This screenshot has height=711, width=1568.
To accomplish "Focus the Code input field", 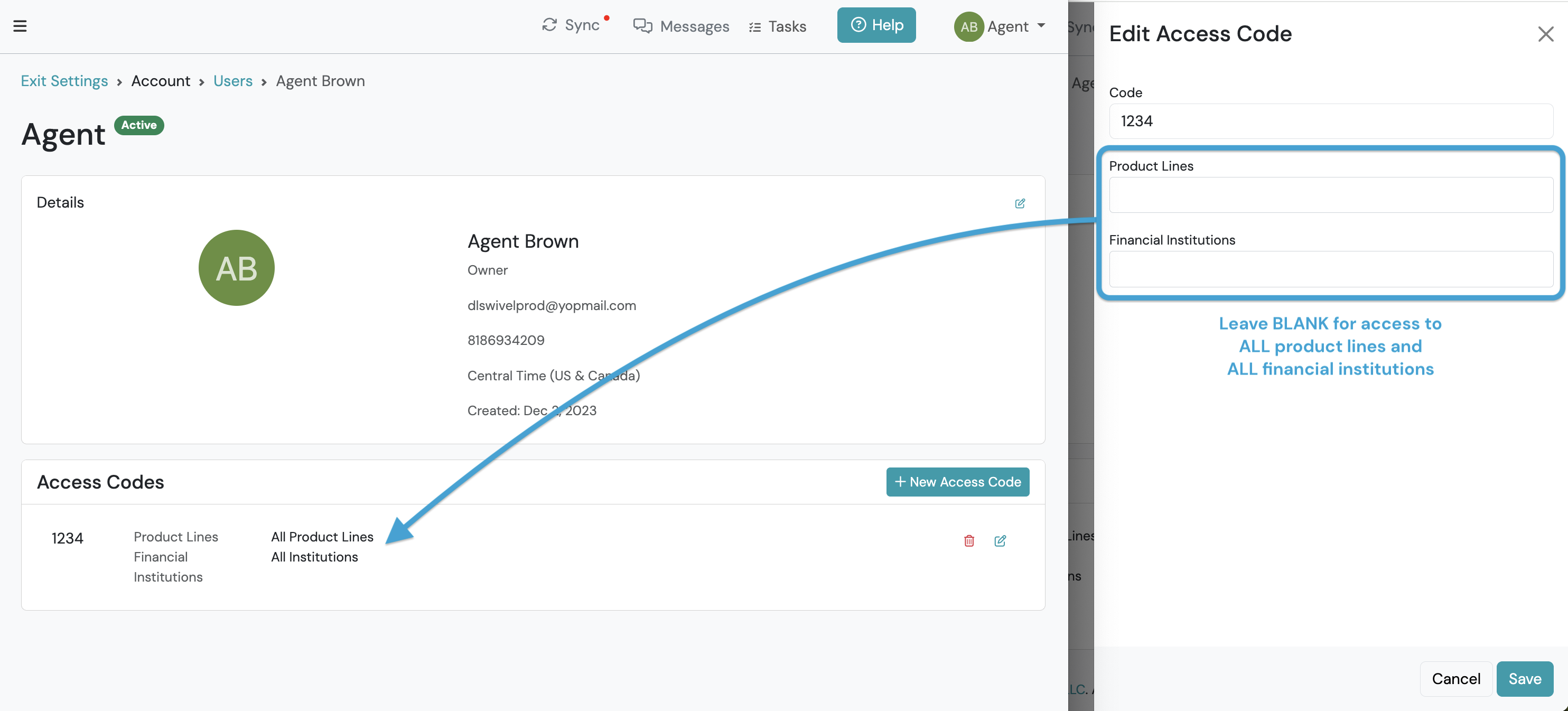I will [1331, 121].
